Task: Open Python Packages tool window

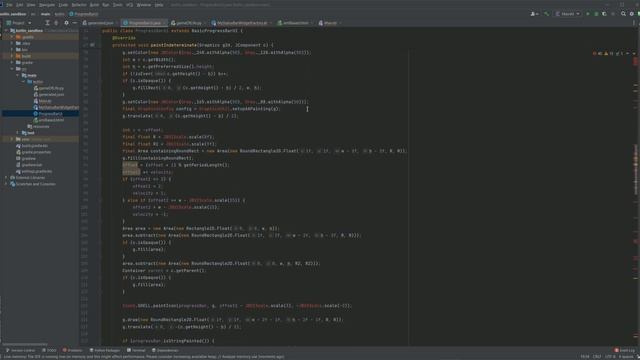Action: click(x=105, y=350)
